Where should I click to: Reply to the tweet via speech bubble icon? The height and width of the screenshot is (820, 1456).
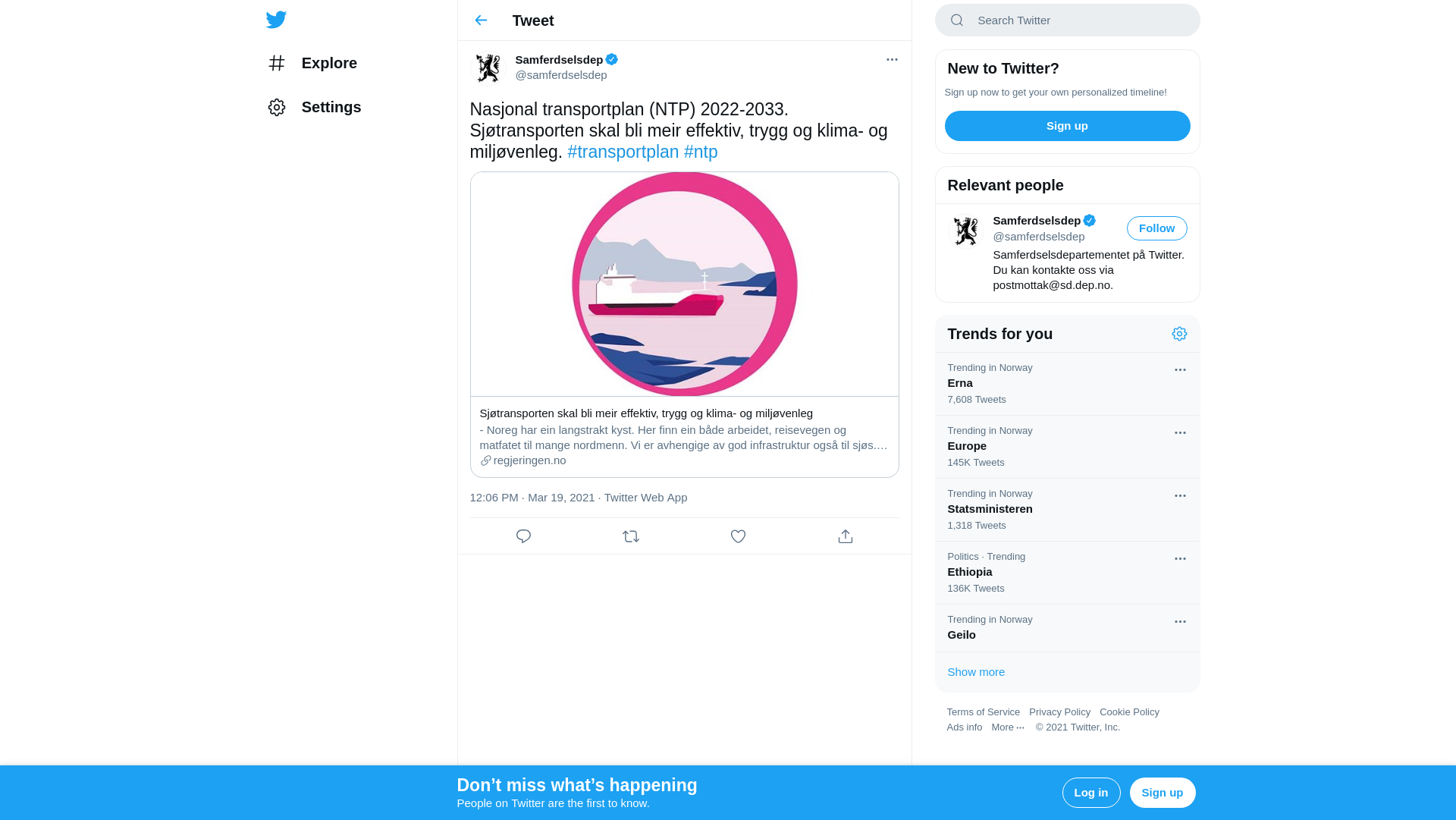tap(523, 536)
